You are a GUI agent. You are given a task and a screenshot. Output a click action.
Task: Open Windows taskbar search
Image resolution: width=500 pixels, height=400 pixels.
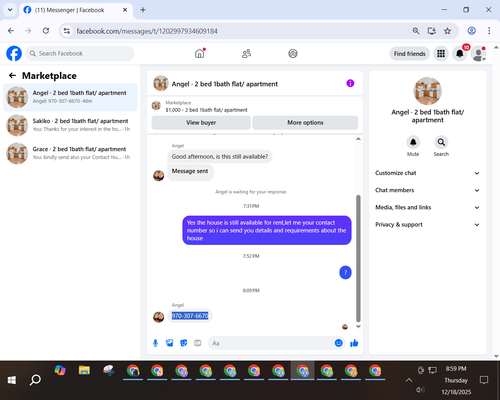(35, 380)
